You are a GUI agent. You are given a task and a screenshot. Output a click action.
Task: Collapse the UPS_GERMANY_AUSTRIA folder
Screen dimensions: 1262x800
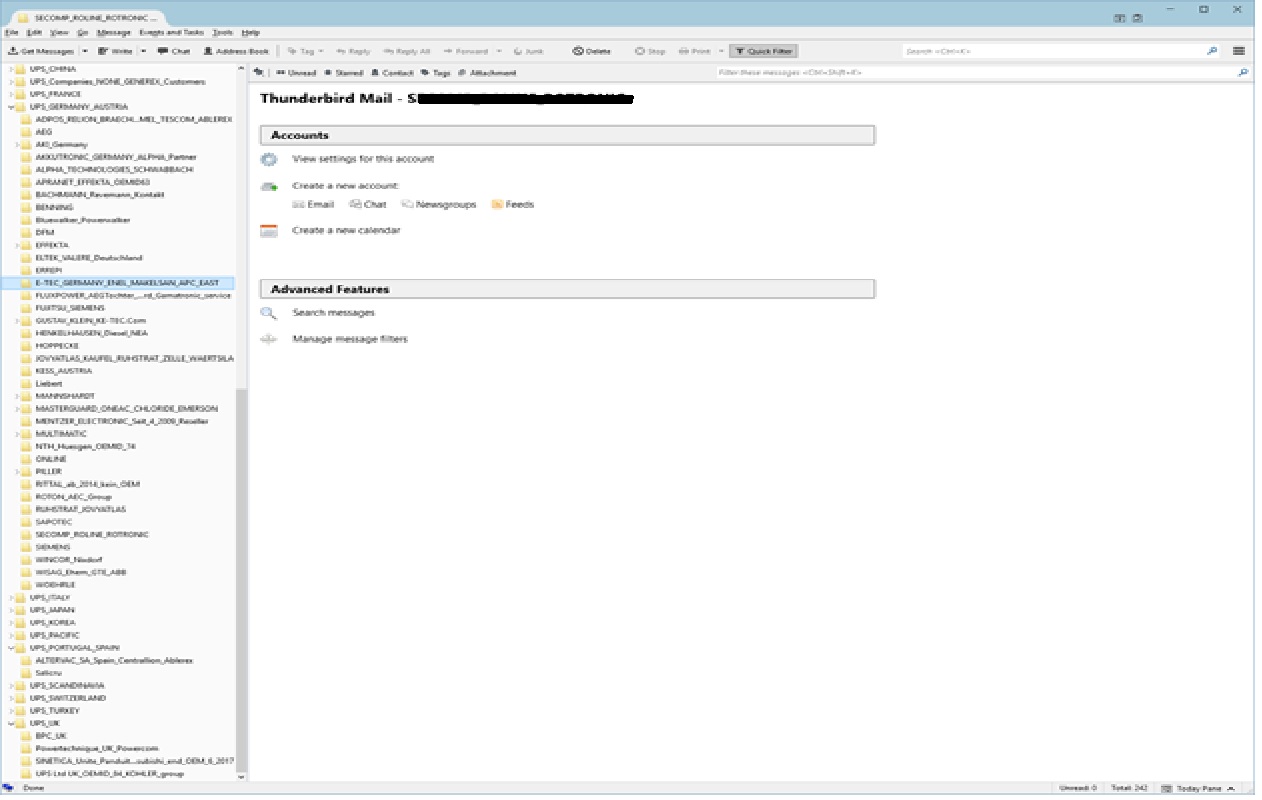11,106
